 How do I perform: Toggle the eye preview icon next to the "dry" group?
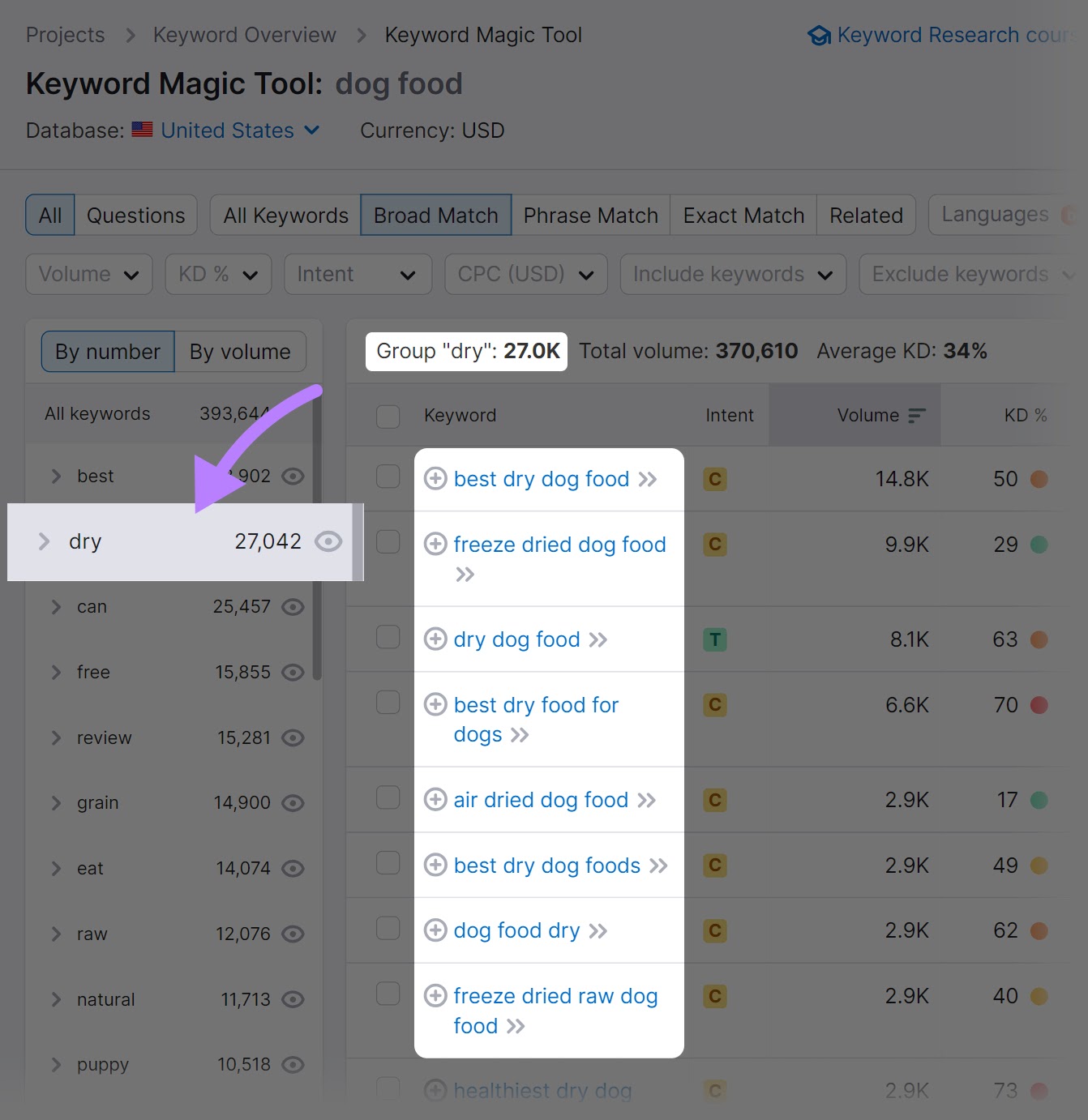pos(328,541)
